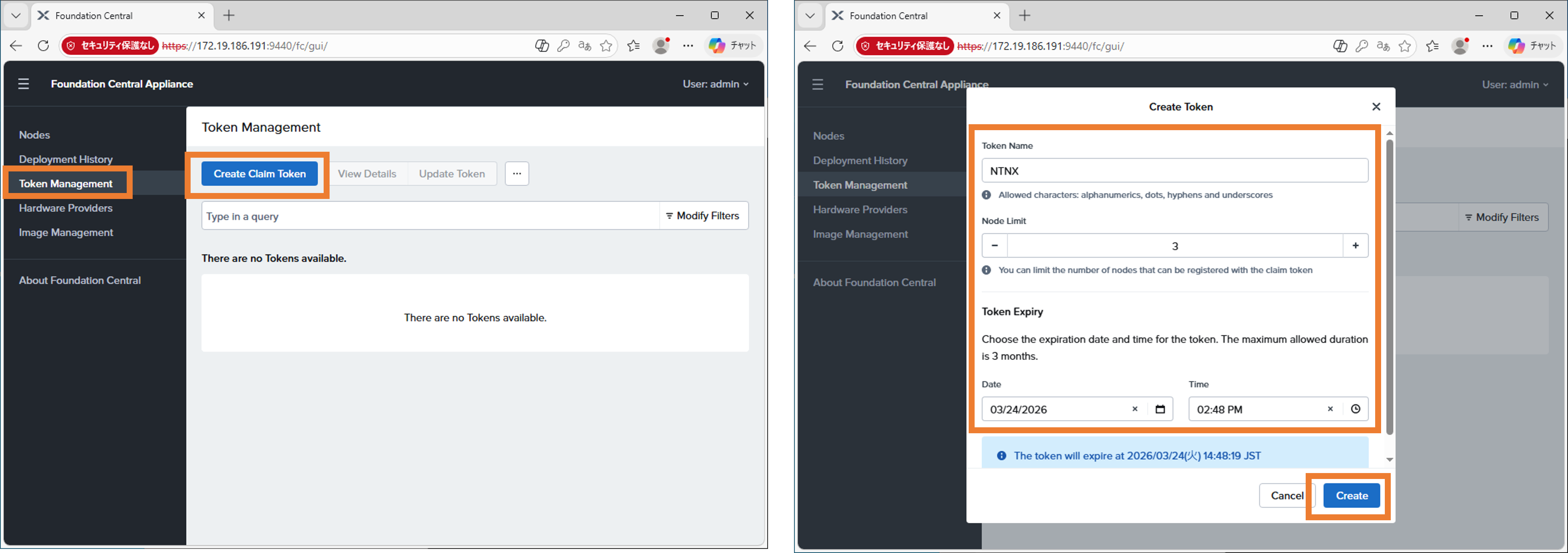
Task: Click calendar icon in Date field
Action: 1160,409
